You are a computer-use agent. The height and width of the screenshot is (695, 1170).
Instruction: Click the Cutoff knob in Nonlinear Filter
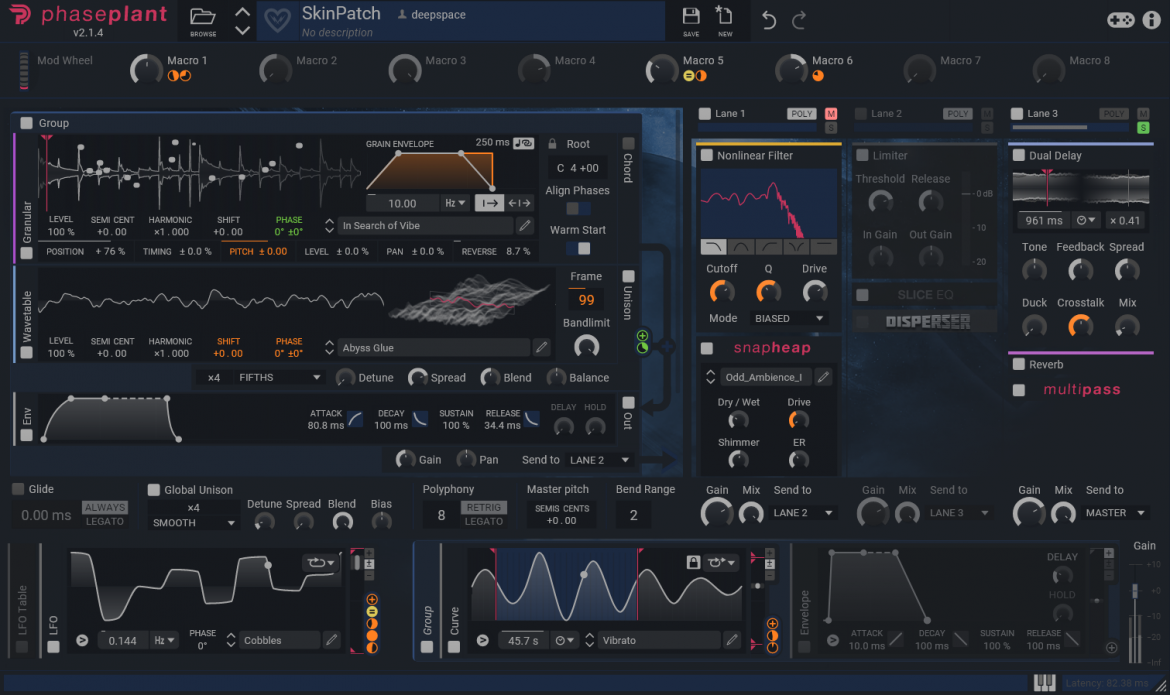[721, 291]
